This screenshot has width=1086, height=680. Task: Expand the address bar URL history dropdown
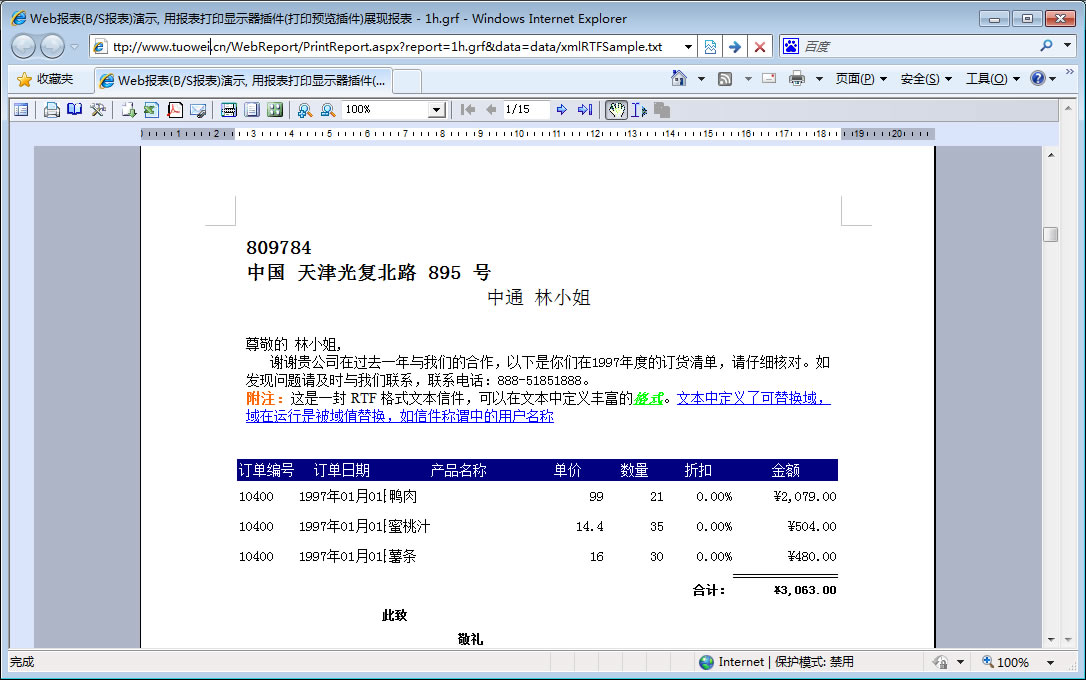[688, 47]
